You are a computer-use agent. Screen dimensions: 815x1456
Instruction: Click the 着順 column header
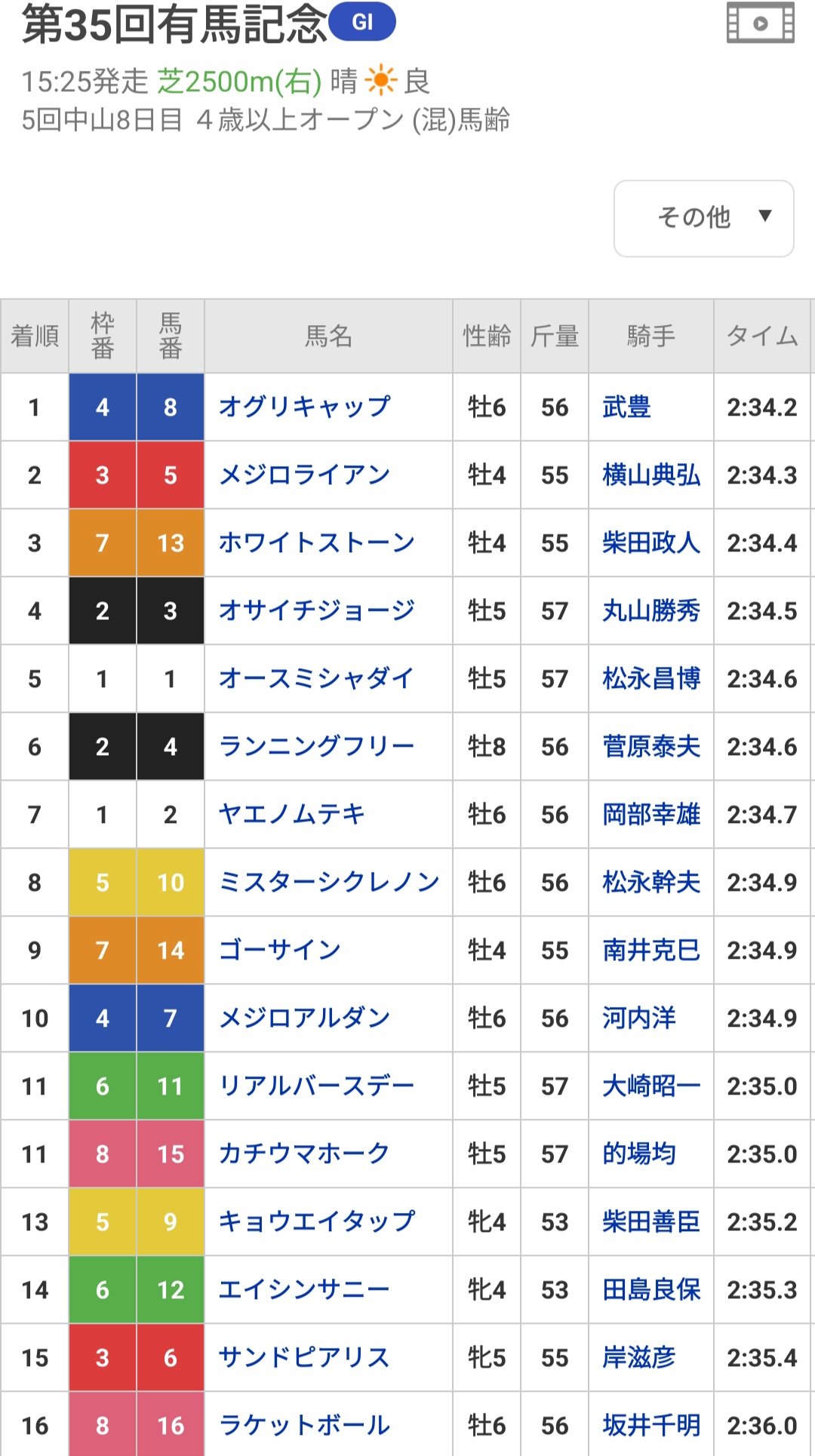point(35,336)
